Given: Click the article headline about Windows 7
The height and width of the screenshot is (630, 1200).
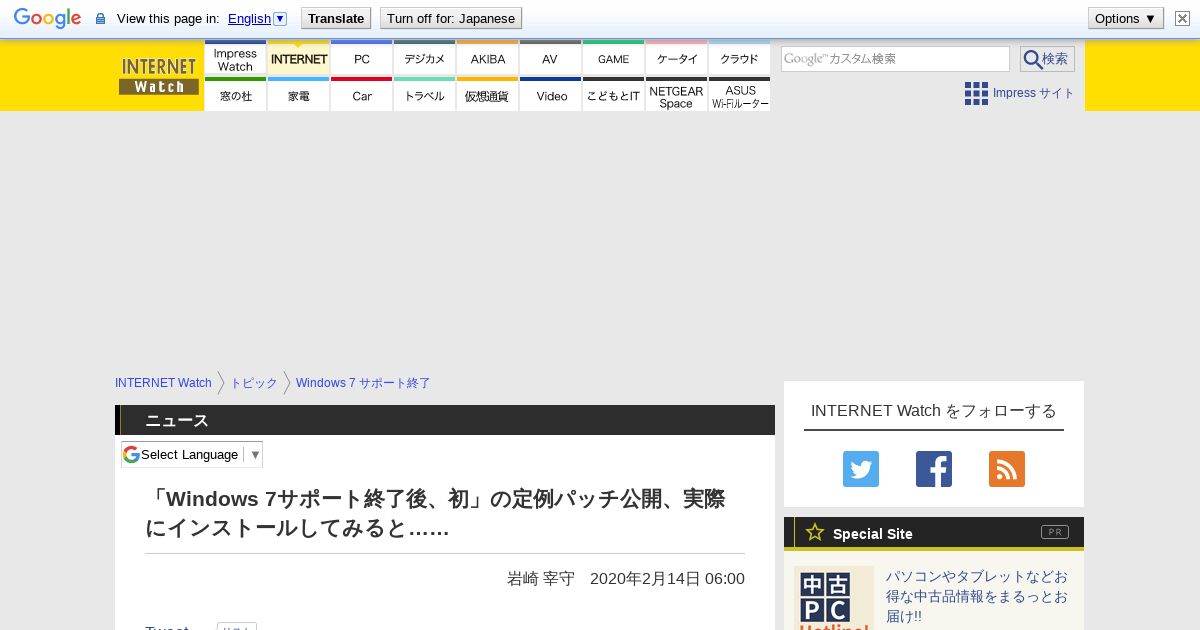Looking at the screenshot, I should click(x=435, y=513).
